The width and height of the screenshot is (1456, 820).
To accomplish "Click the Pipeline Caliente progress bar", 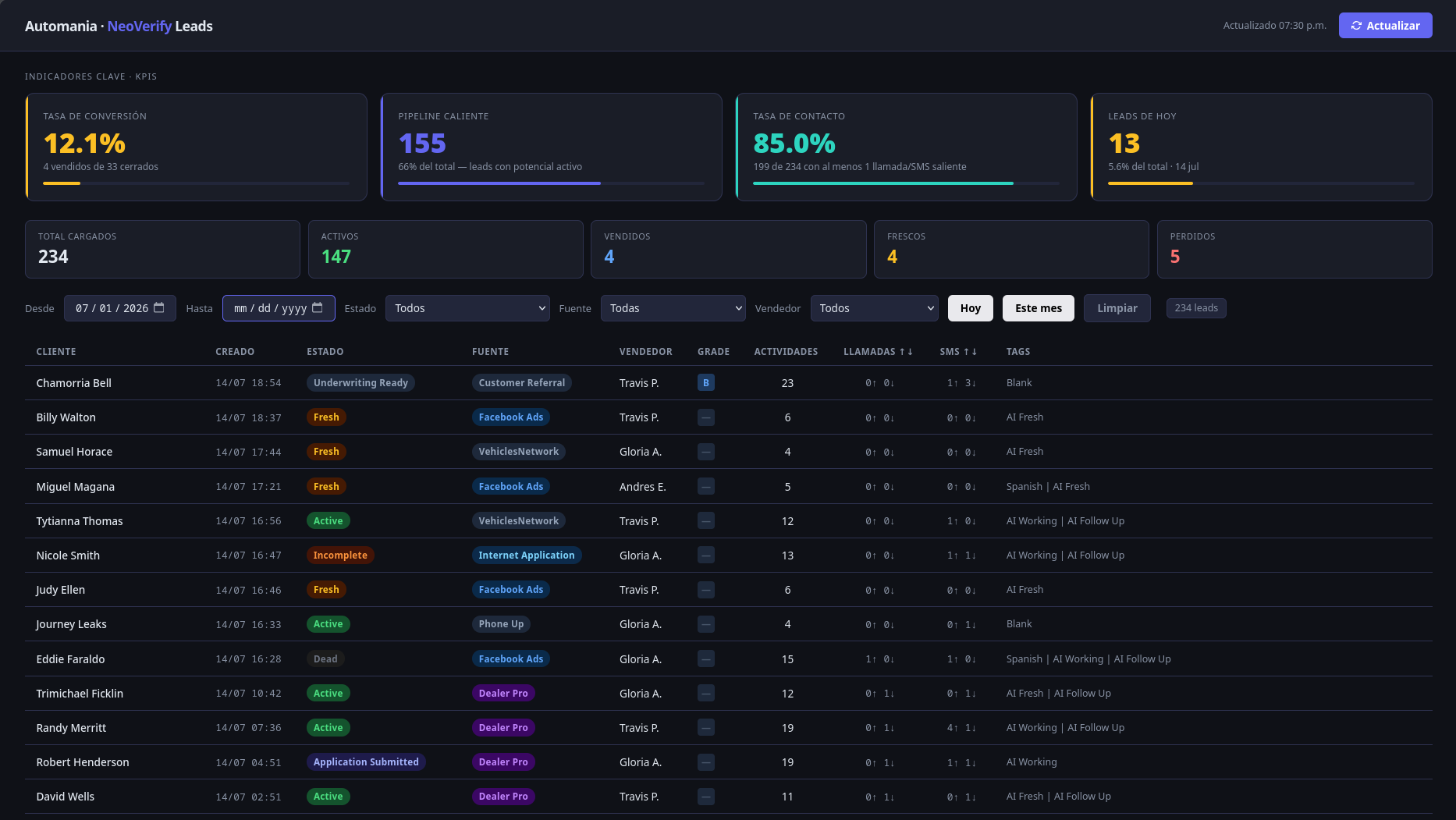I will pos(551,183).
